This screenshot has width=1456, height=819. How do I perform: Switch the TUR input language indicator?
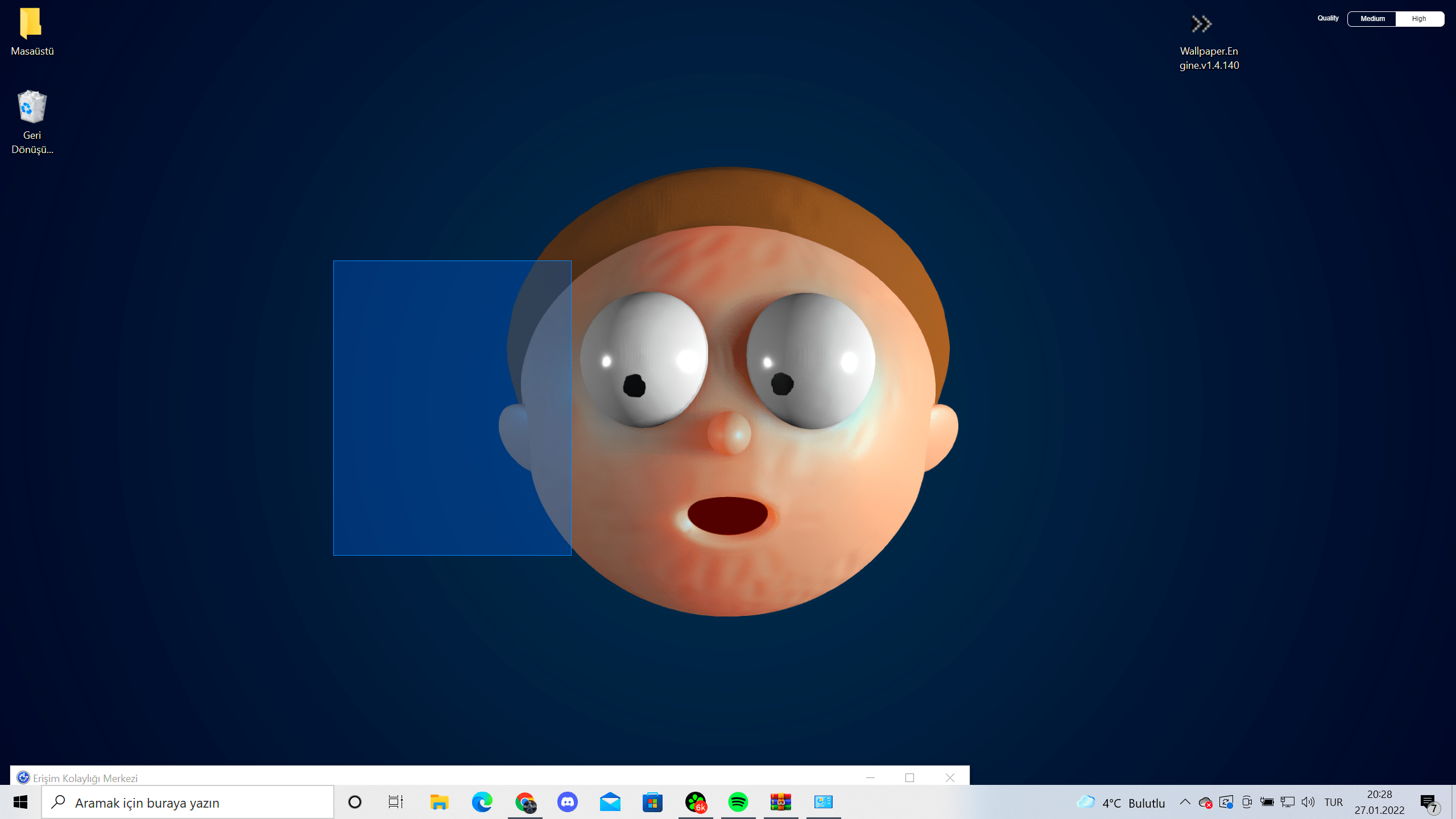[x=1333, y=803]
